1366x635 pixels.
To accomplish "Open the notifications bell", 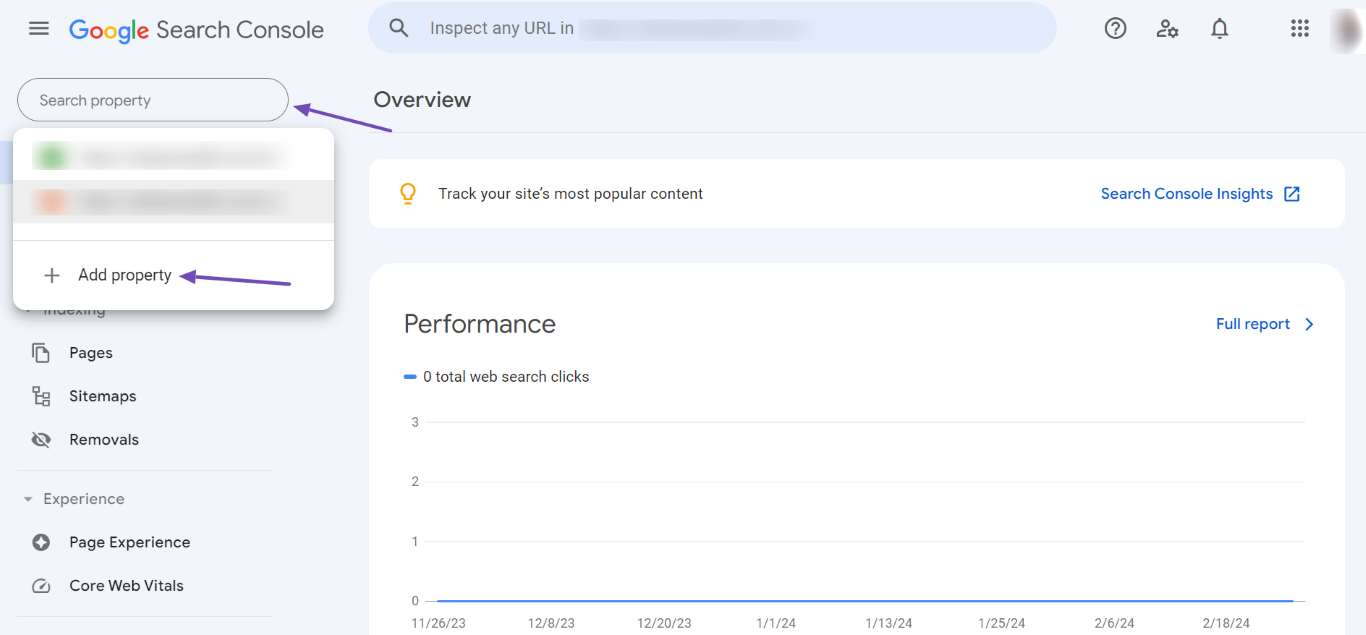I will pos(1219,29).
